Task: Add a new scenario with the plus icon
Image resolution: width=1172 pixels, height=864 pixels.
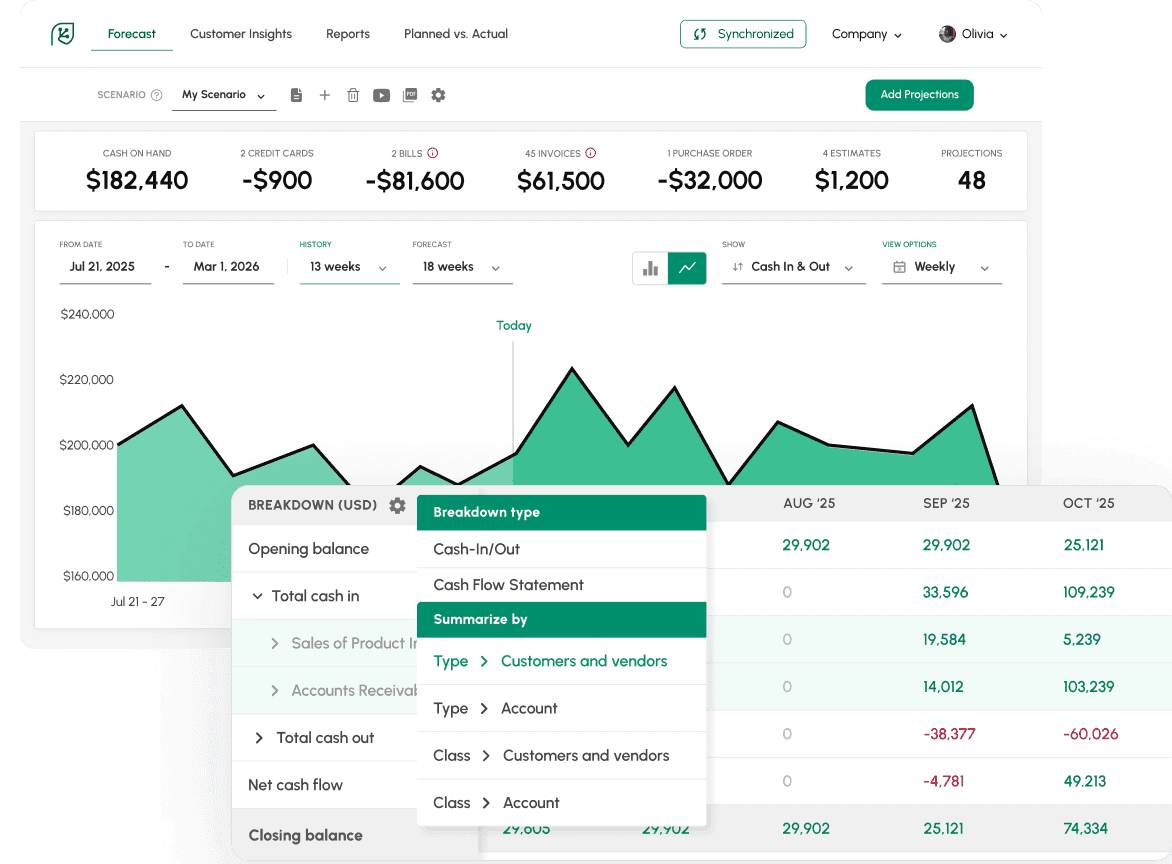Action: point(324,95)
